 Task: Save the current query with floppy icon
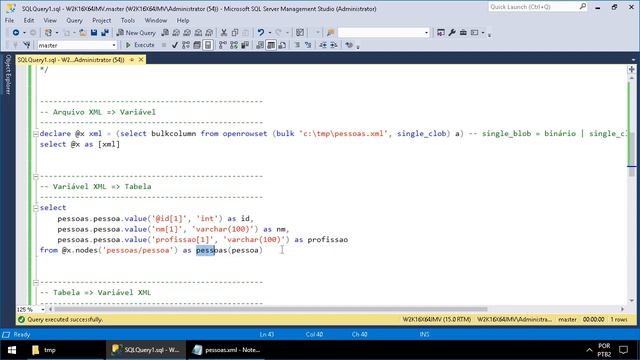[94, 33]
